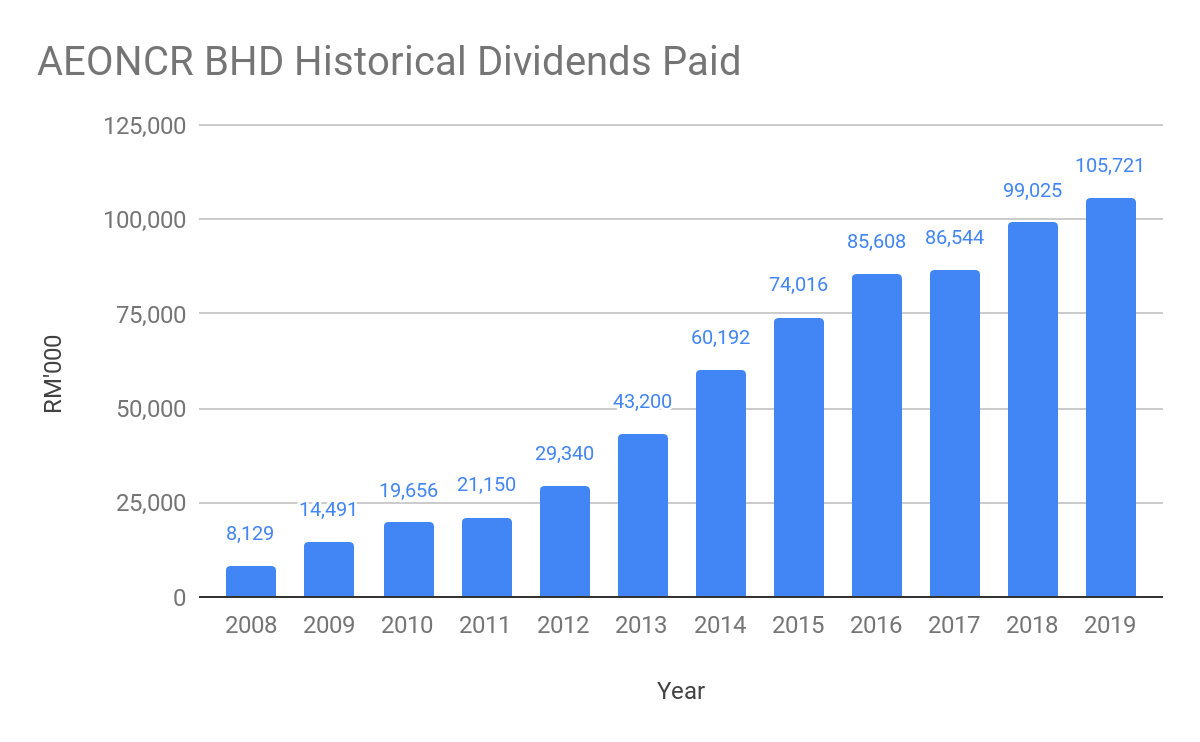
Task: Click the data label 43,200
Action: click(641, 401)
